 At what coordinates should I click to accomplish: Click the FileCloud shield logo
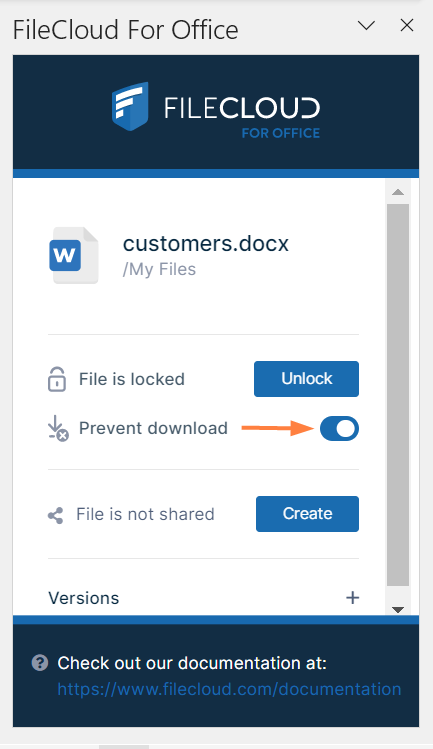coord(130,107)
